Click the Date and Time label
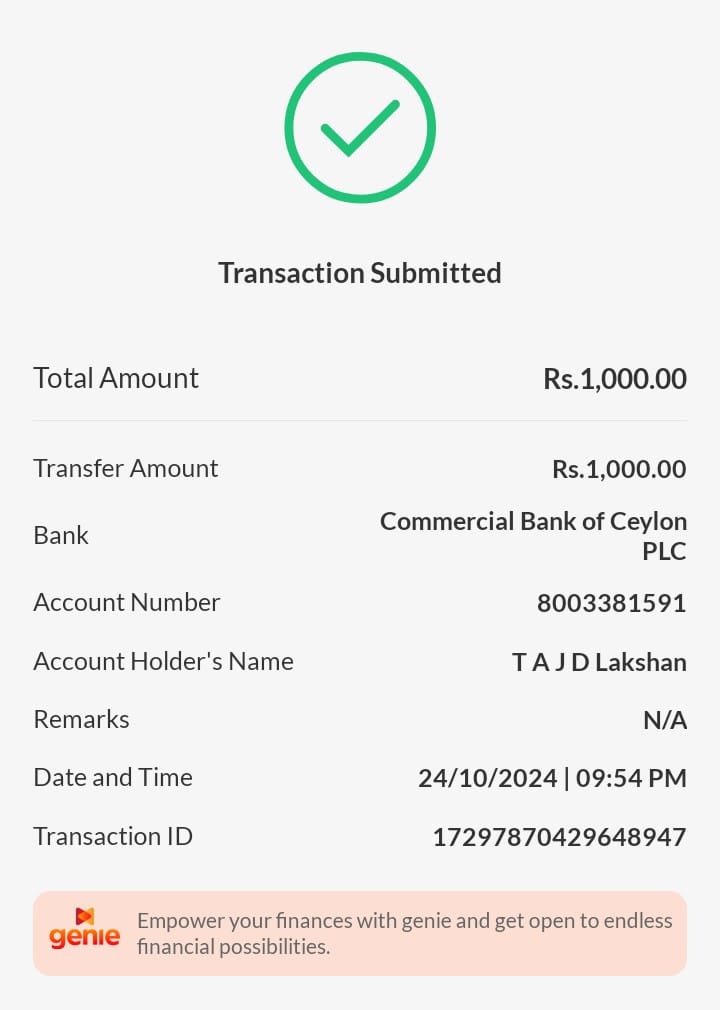The width and height of the screenshot is (720, 1010). click(x=113, y=777)
